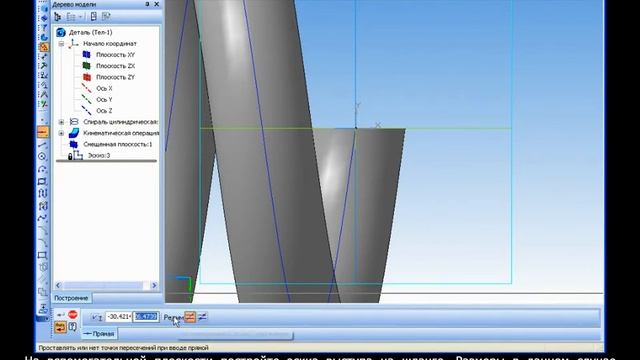Click the first coordinate field showing -30.421
640x360 pixels.
[119, 317]
